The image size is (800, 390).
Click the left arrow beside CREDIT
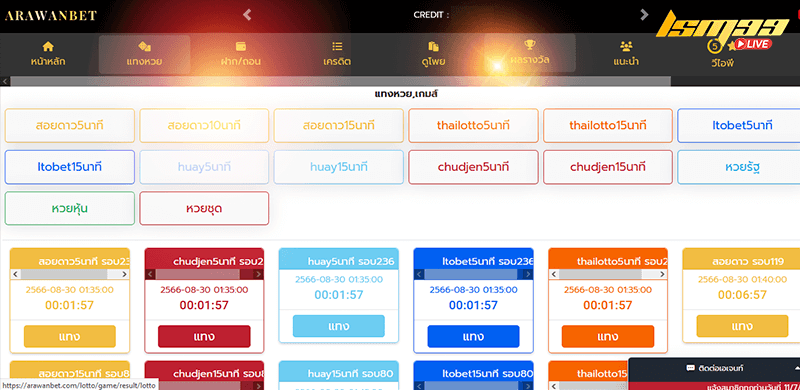(x=247, y=15)
